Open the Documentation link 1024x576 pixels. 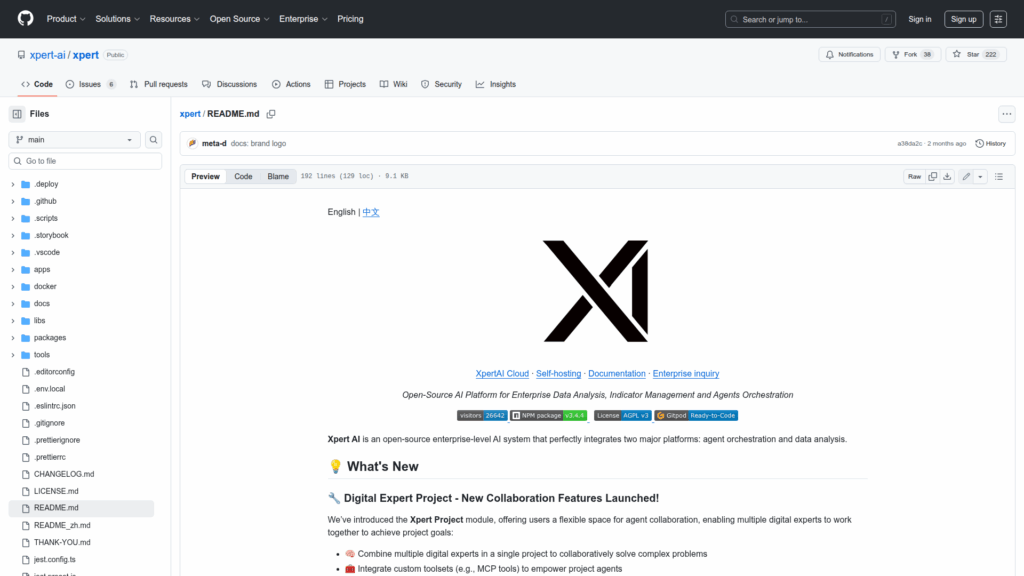pyautogui.click(x=616, y=374)
